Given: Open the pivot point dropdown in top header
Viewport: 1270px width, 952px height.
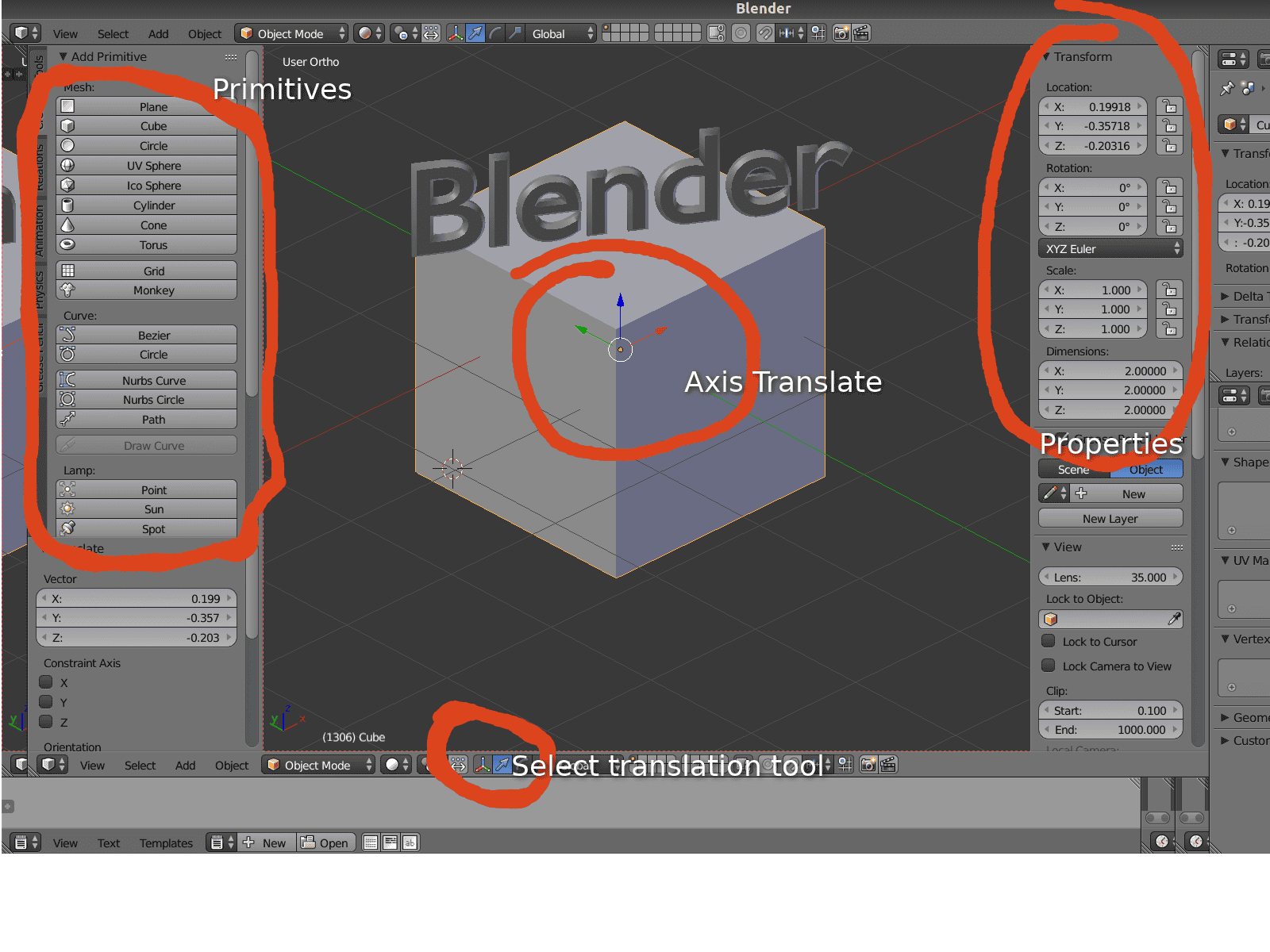Looking at the screenshot, I should 405,33.
